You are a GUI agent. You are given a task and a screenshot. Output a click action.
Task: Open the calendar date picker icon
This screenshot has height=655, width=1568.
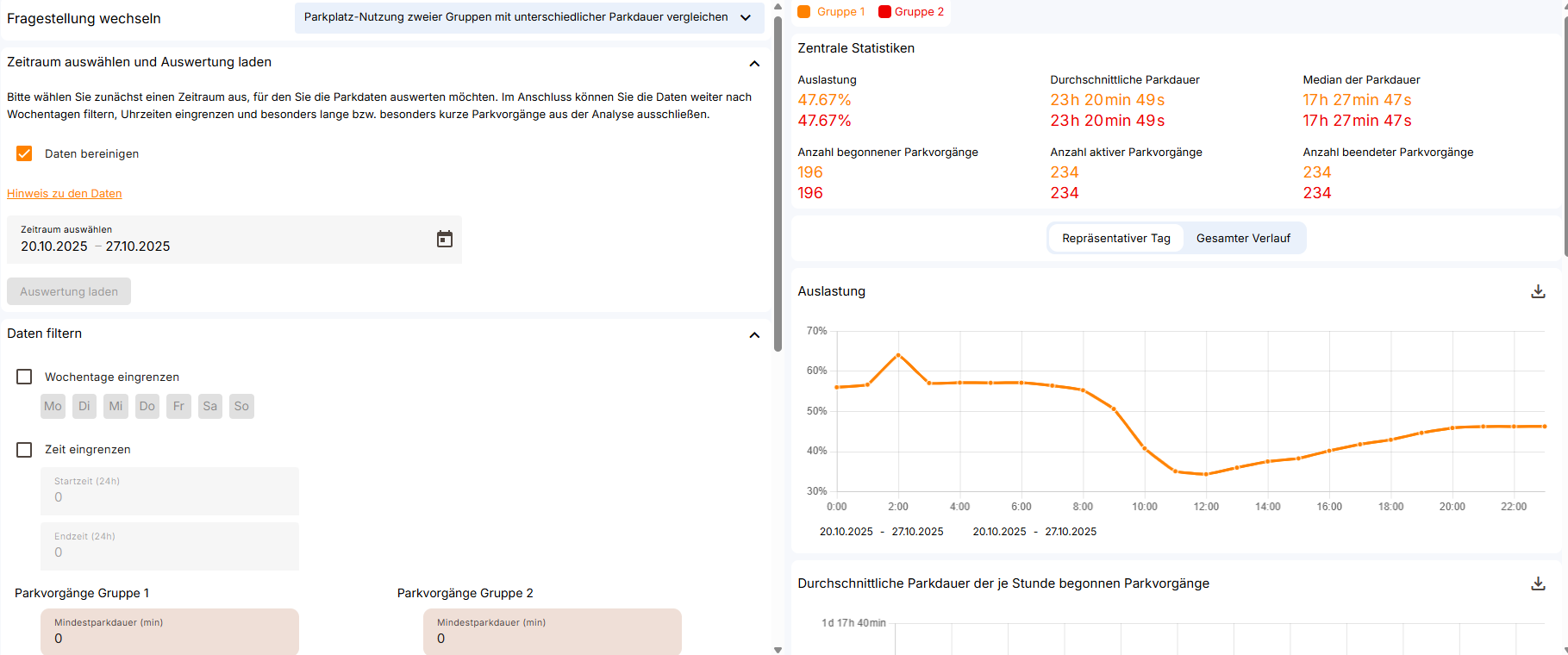tap(444, 239)
